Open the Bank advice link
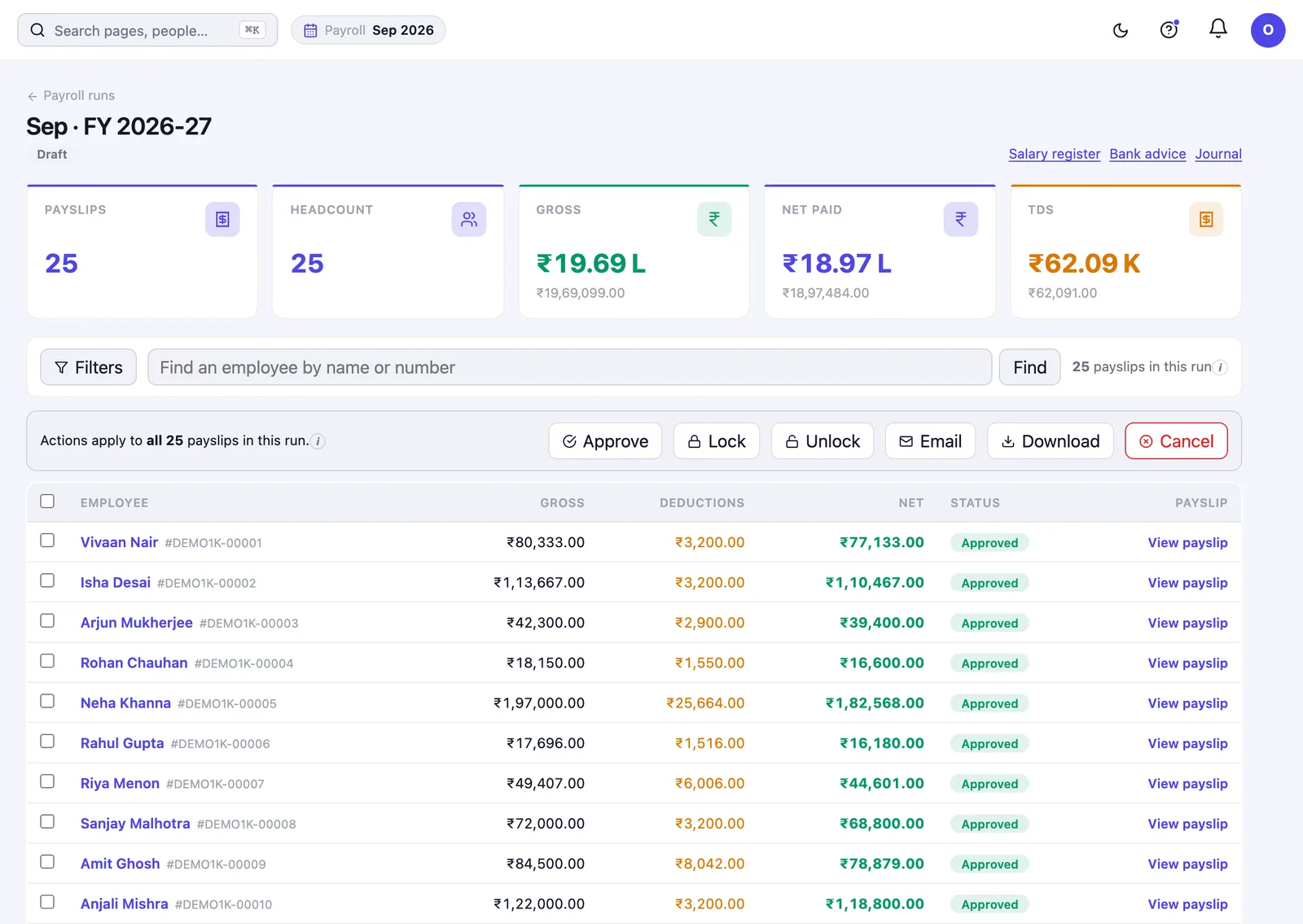This screenshot has height=924, width=1303. (1147, 154)
